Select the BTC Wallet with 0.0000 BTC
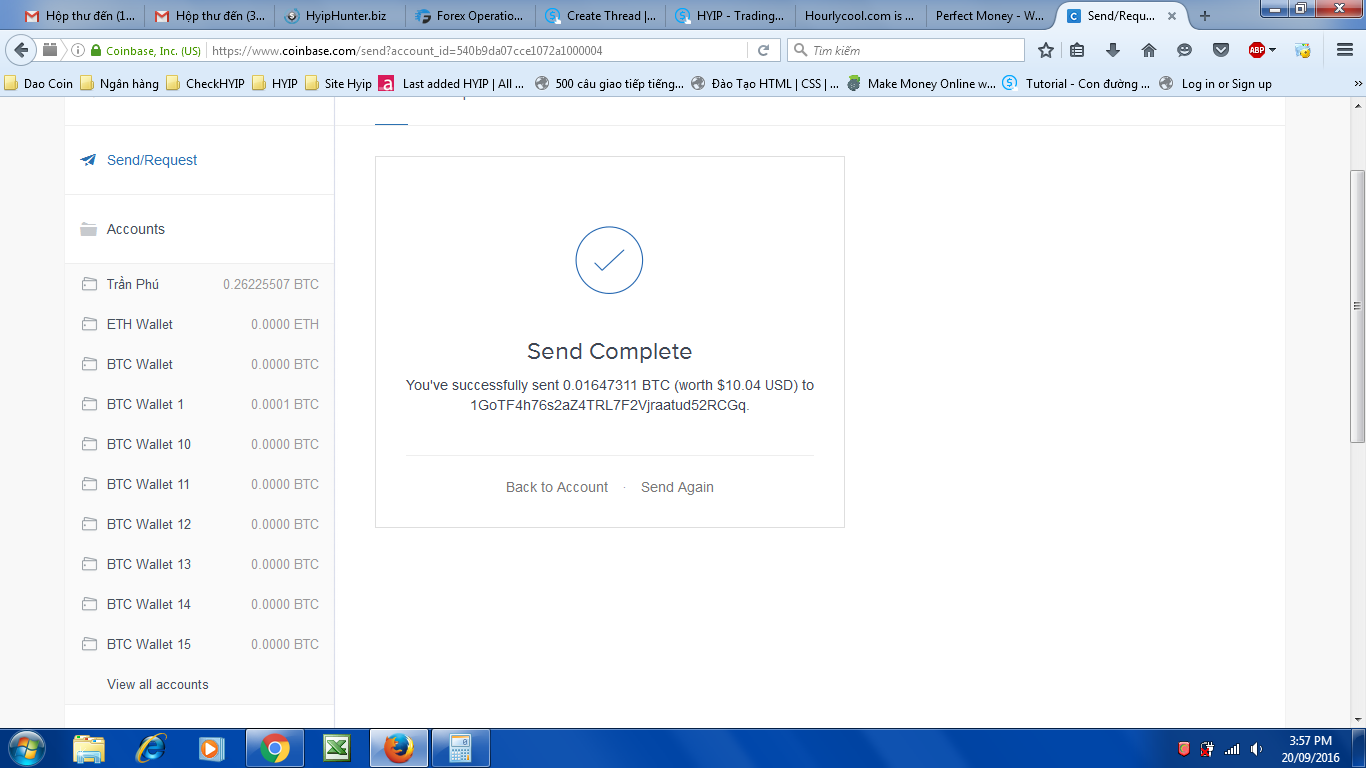 tap(199, 364)
